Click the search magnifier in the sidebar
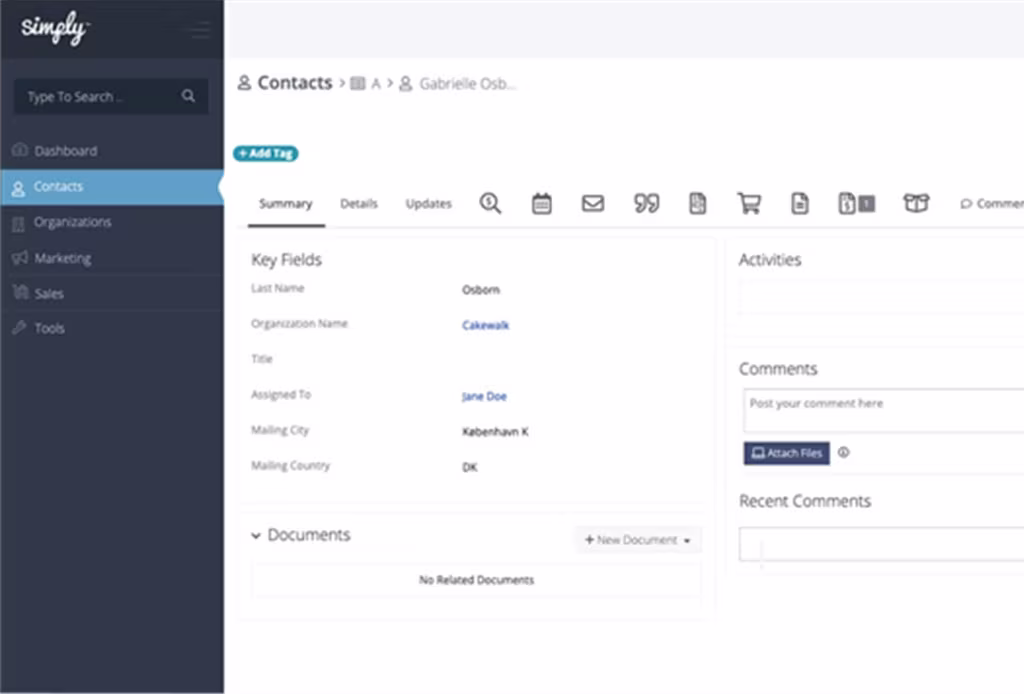The height and width of the screenshot is (694, 1024). tap(188, 96)
